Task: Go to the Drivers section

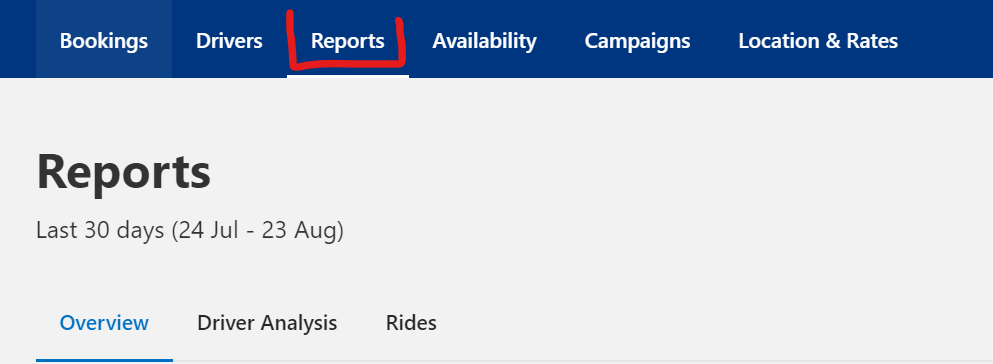Action: 229,41
